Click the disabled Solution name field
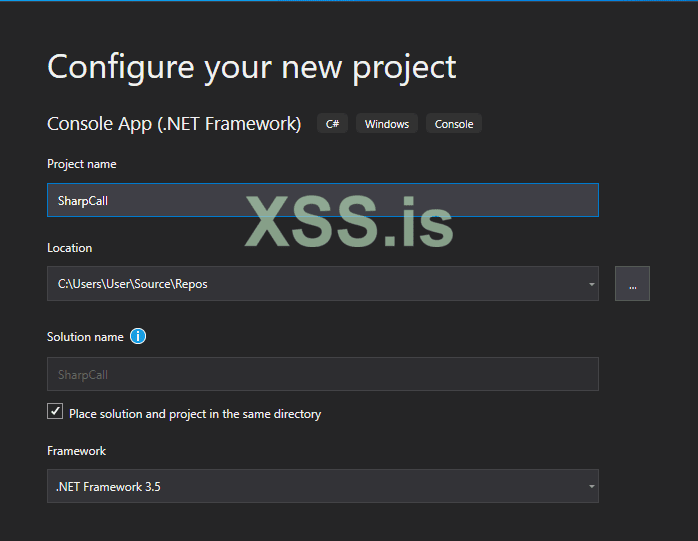The image size is (698, 541). tap(322, 374)
